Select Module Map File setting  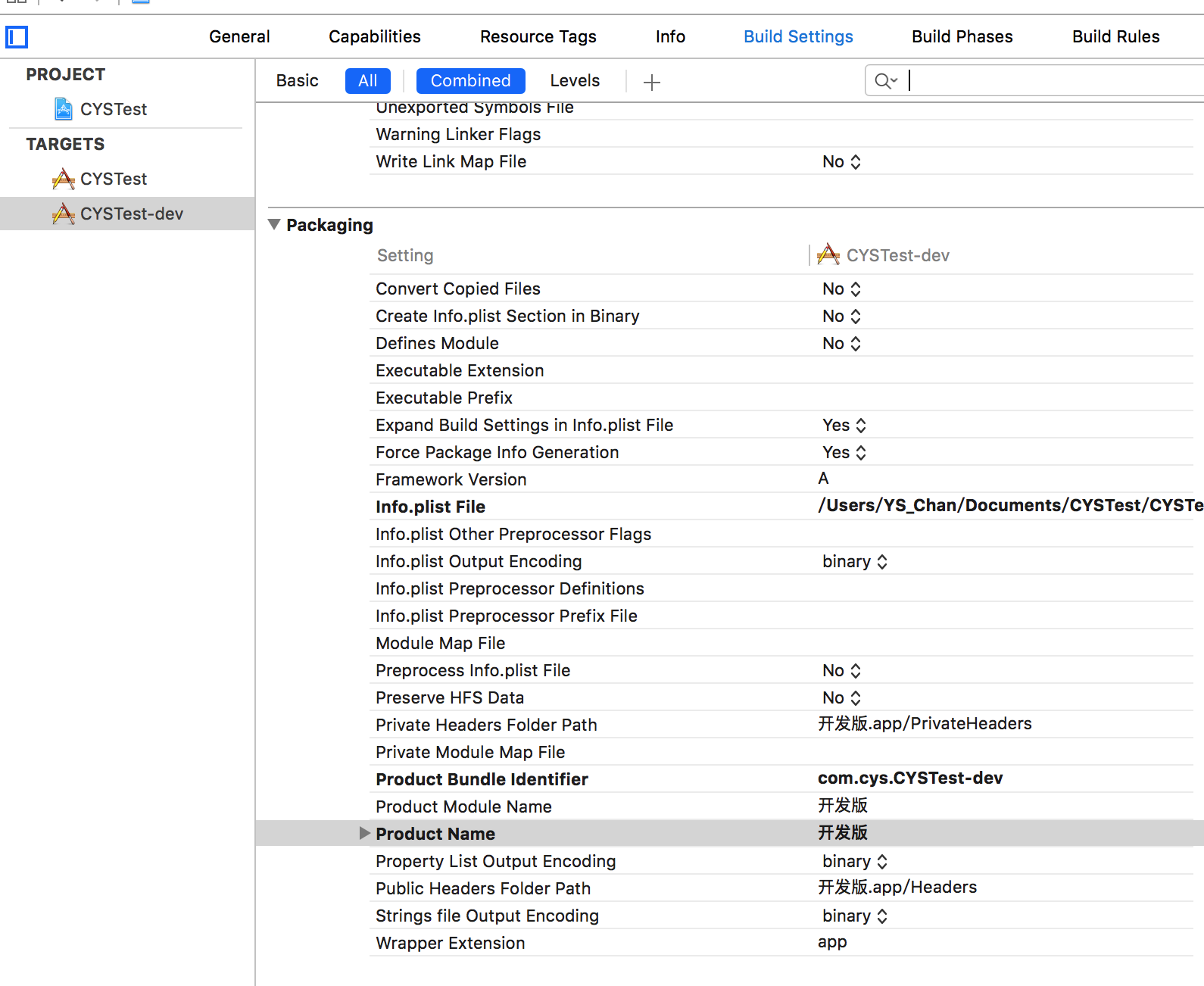tap(440, 643)
